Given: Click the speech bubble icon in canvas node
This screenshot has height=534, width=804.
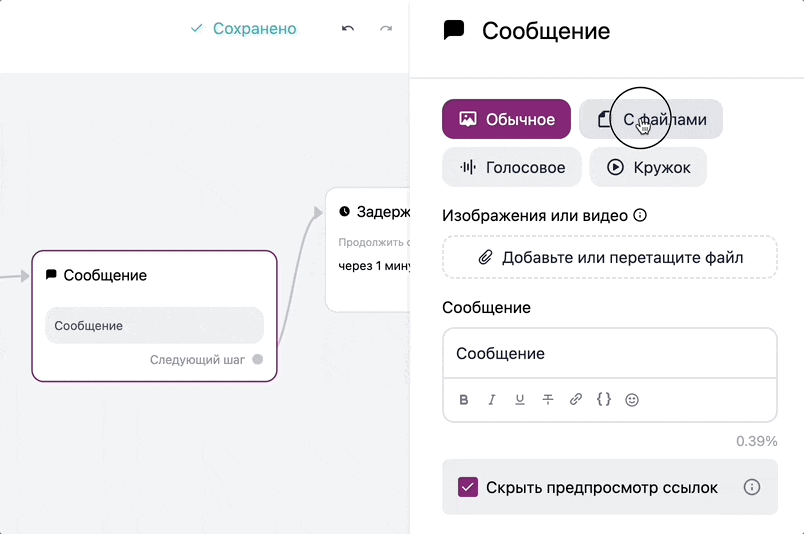Looking at the screenshot, I should coord(51,275).
